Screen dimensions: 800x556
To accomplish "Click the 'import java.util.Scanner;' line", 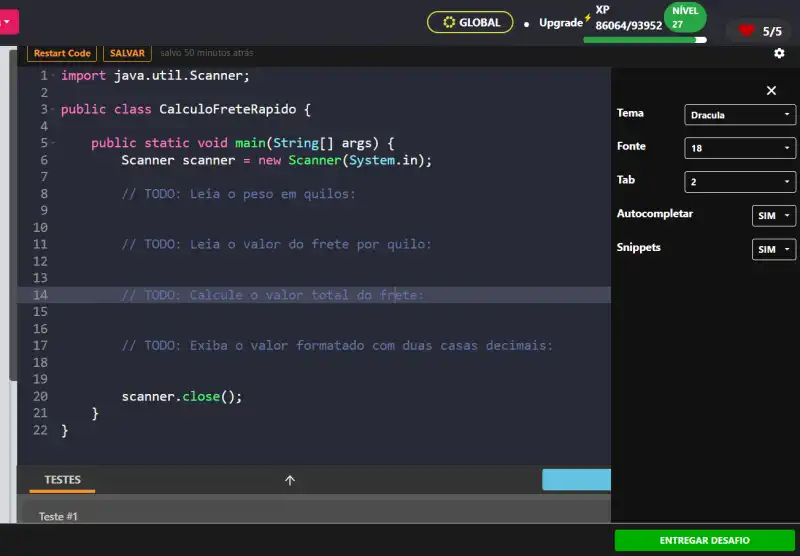I will 155,75.
